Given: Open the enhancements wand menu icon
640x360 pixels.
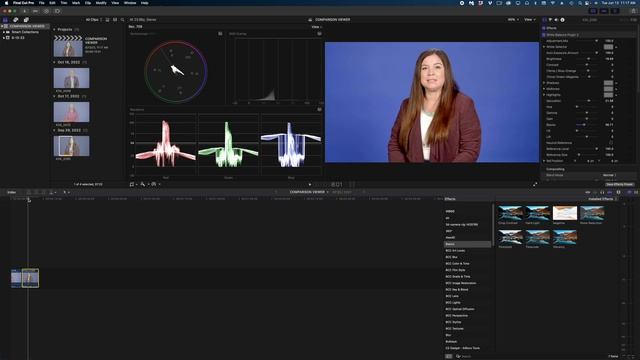Looking at the screenshot, I should [x=143, y=184].
